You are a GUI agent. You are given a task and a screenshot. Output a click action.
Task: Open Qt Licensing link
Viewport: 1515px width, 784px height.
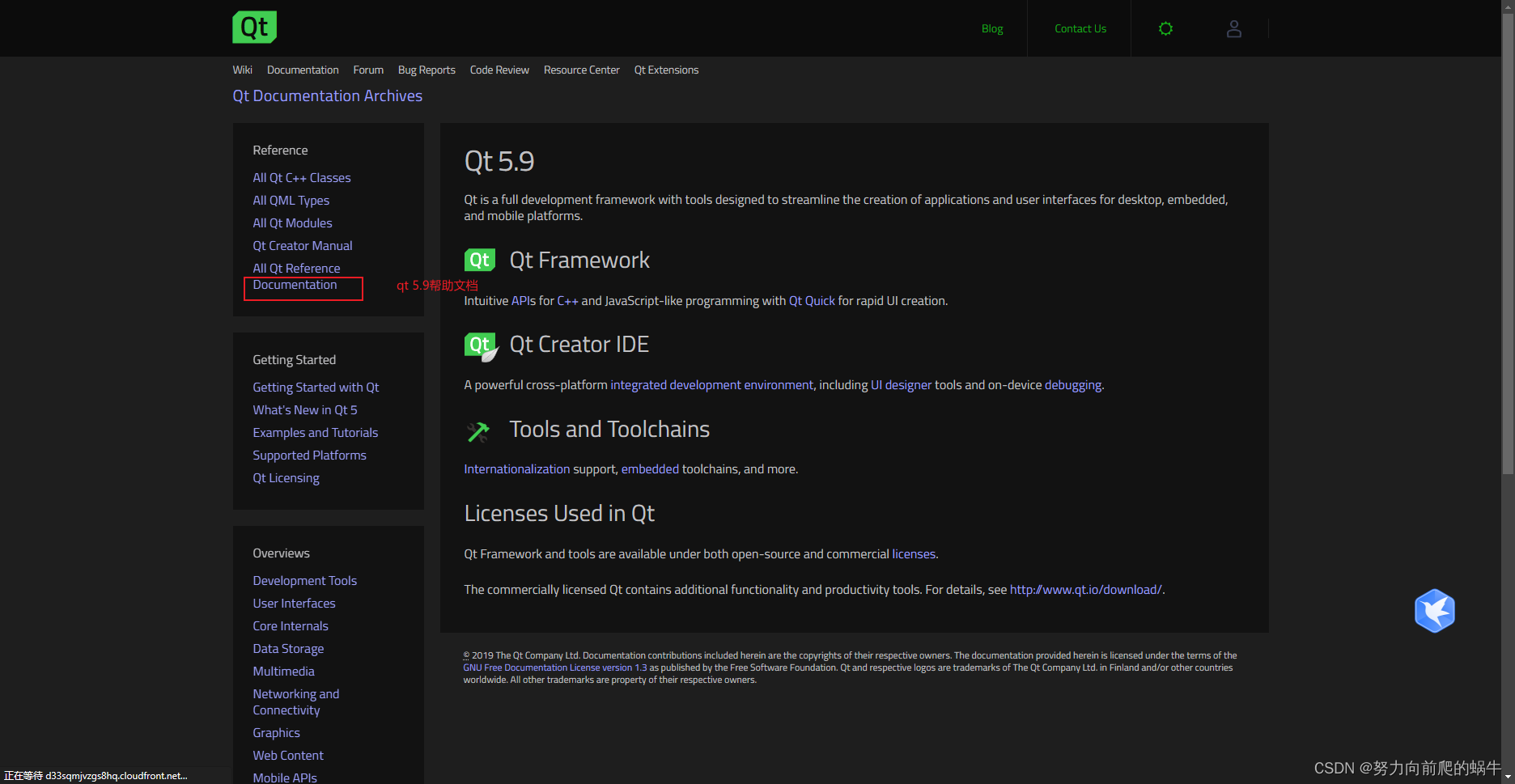tap(286, 477)
